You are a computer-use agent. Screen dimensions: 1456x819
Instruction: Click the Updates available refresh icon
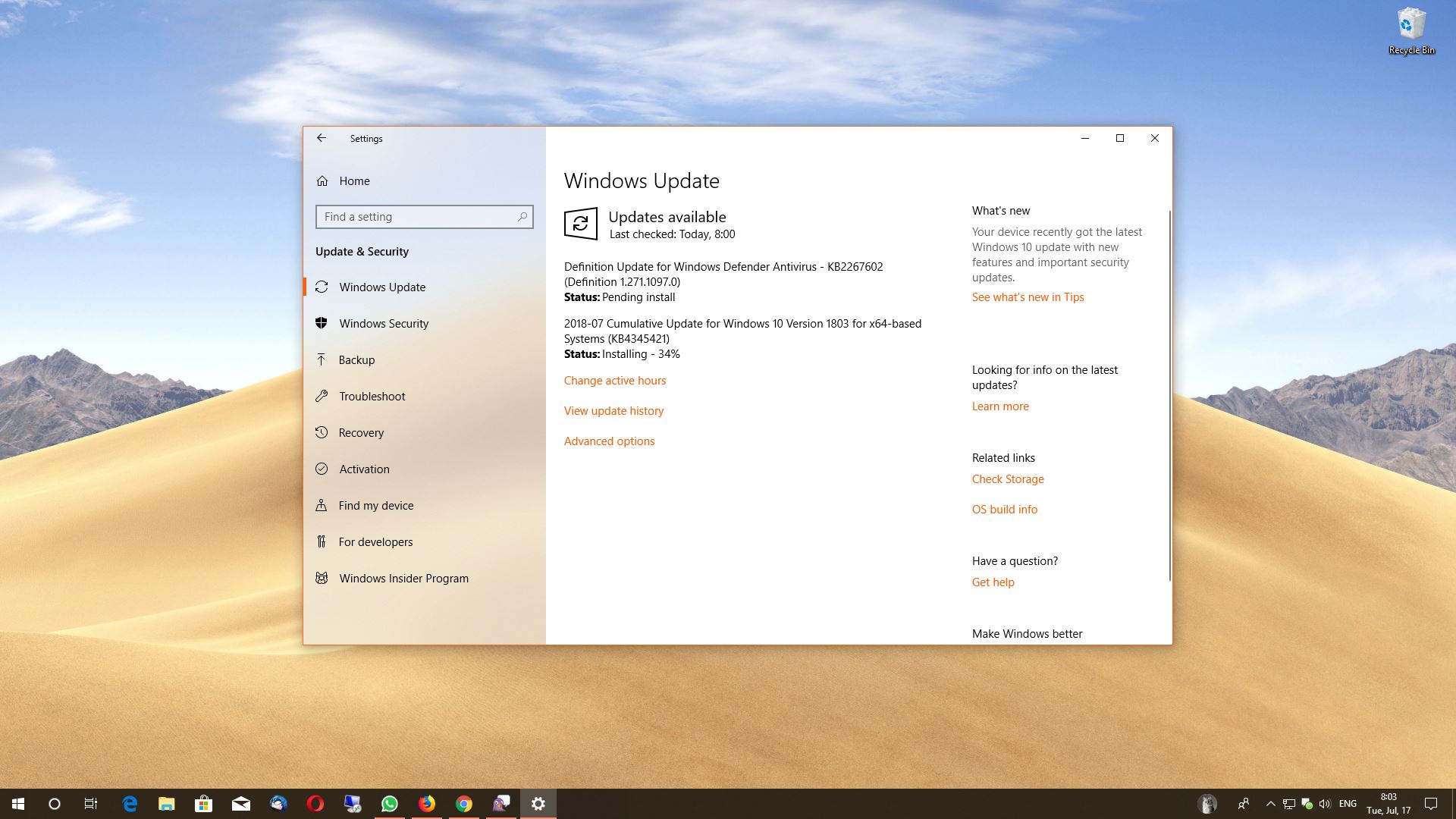click(x=581, y=224)
